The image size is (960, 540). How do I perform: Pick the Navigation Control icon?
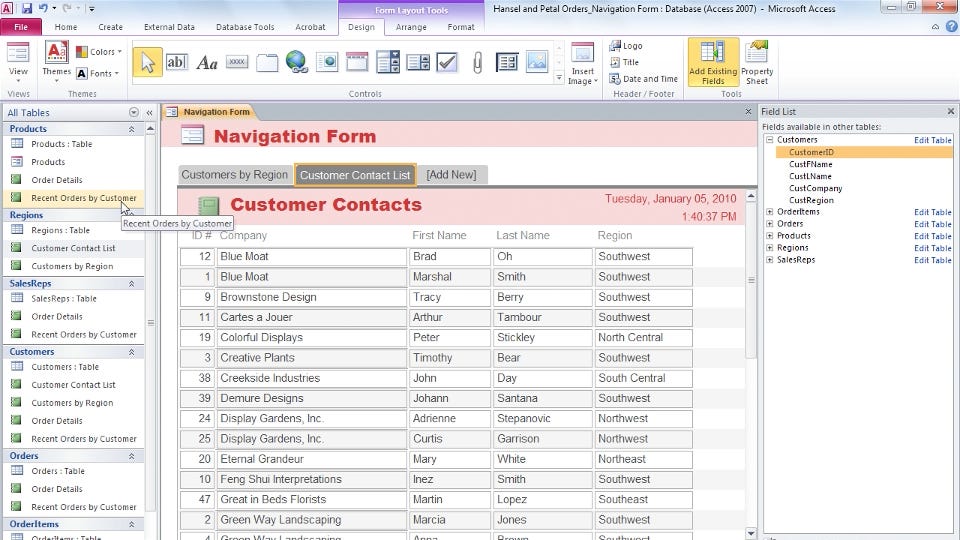point(357,62)
